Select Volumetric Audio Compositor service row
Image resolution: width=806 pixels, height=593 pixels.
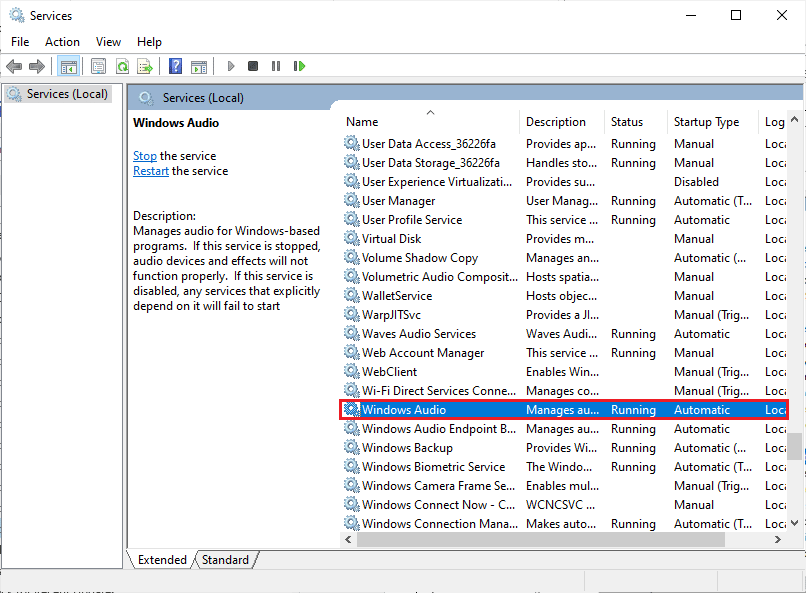(x=563, y=276)
